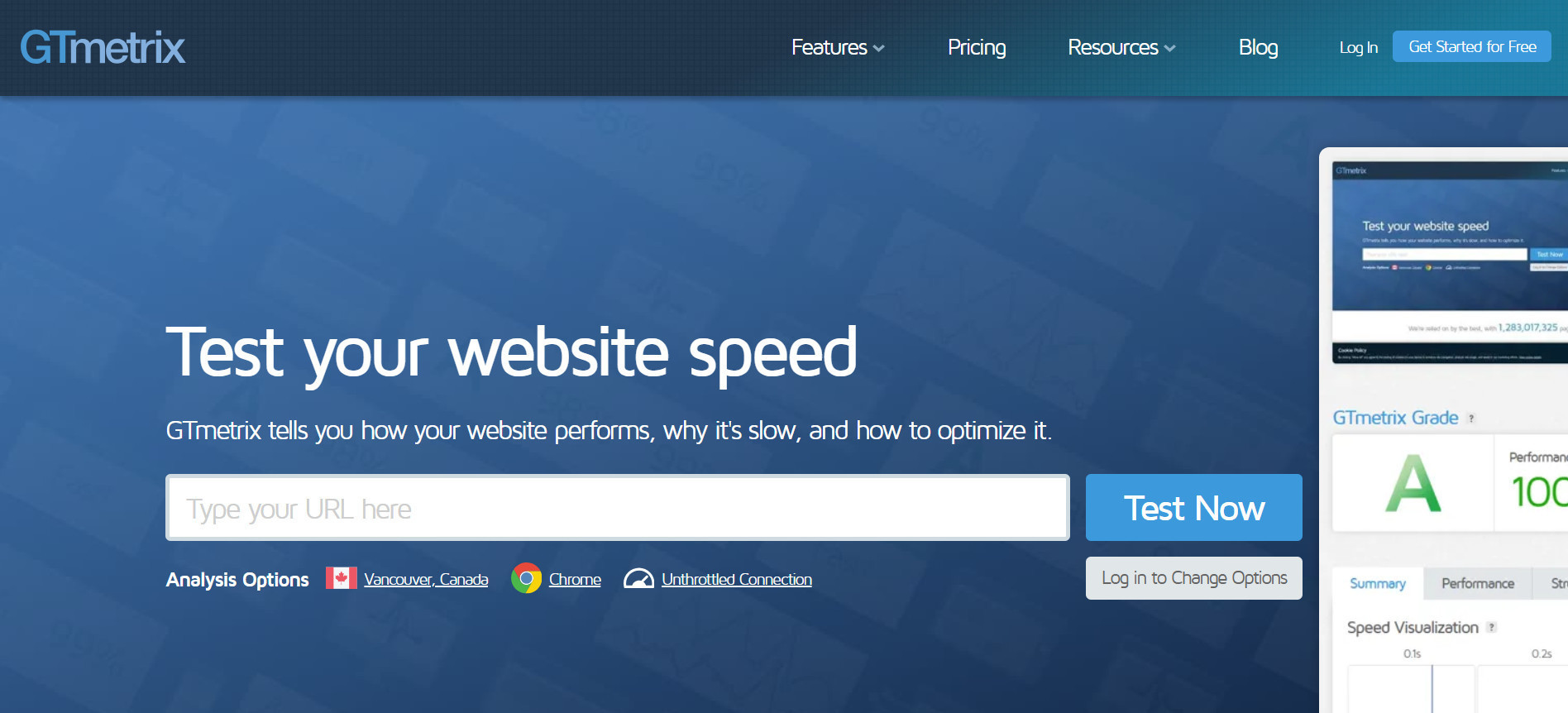This screenshot has width=1568, height=713.
Task: Click the Log In link
Action: [1358, 48]
